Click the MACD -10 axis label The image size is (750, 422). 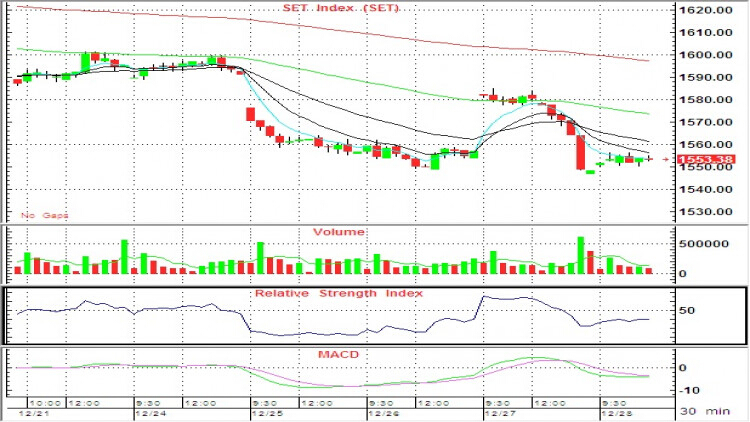[x=689, y=390]
